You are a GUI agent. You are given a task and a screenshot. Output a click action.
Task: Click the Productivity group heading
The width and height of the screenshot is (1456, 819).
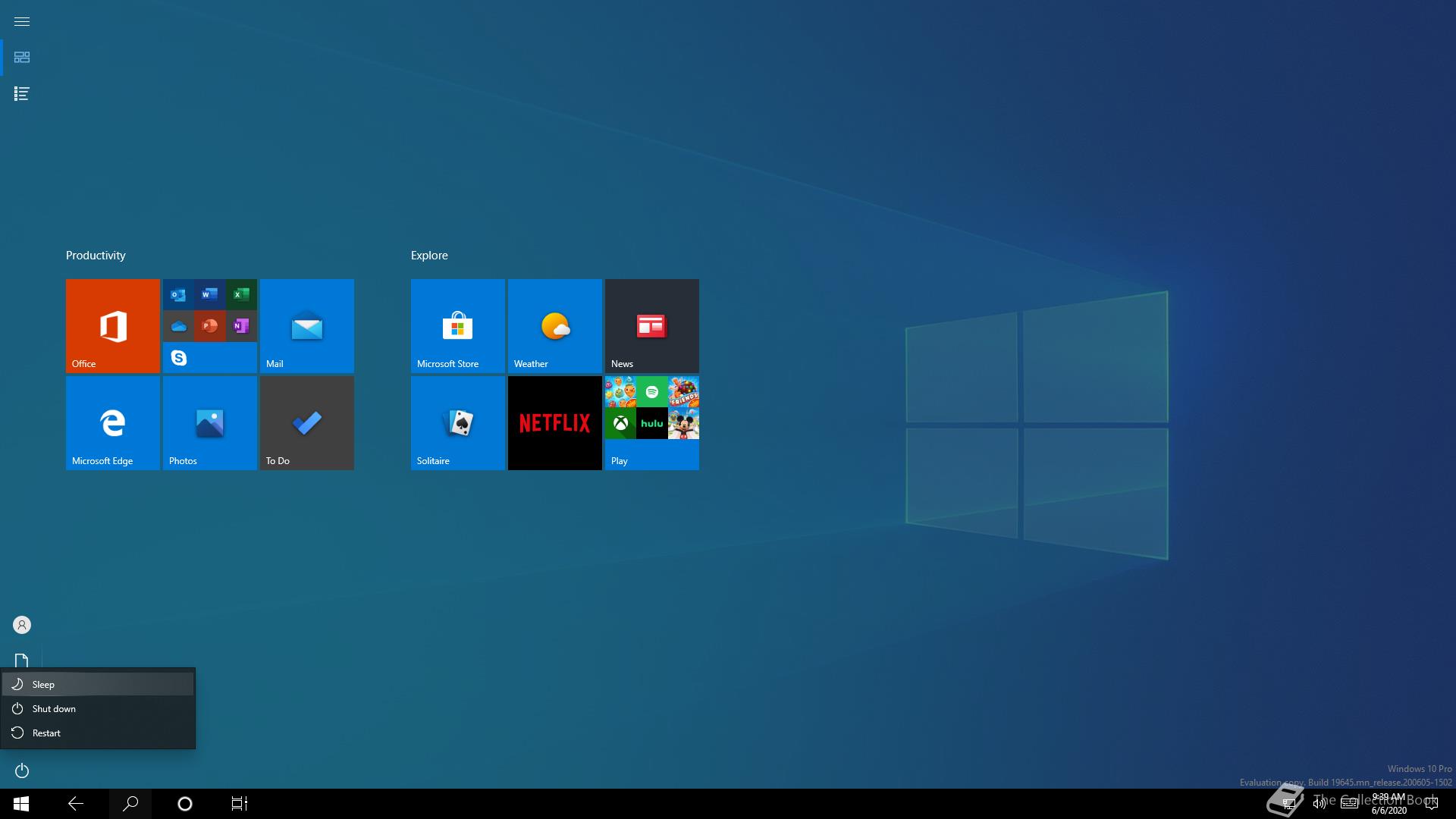(96, 256)
